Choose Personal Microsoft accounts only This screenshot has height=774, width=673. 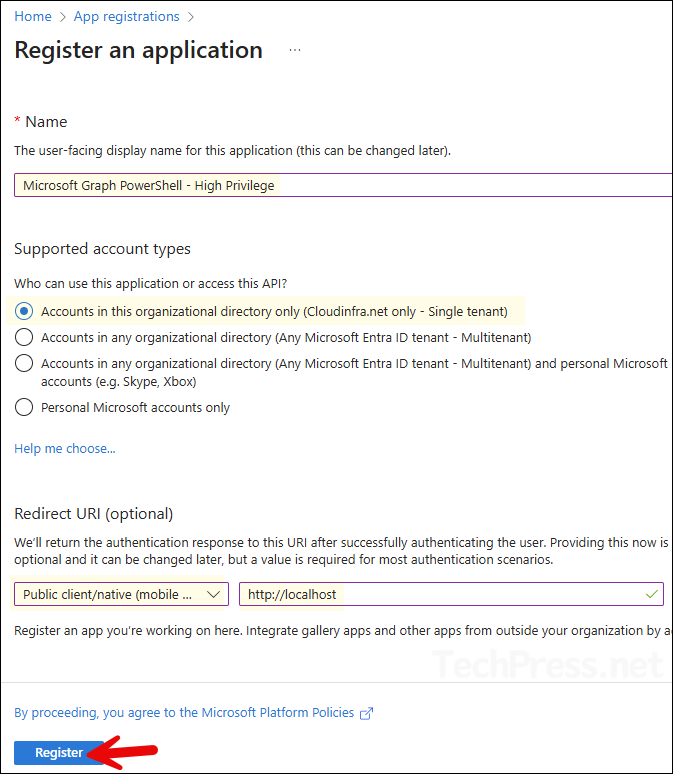tap(23, 407)
